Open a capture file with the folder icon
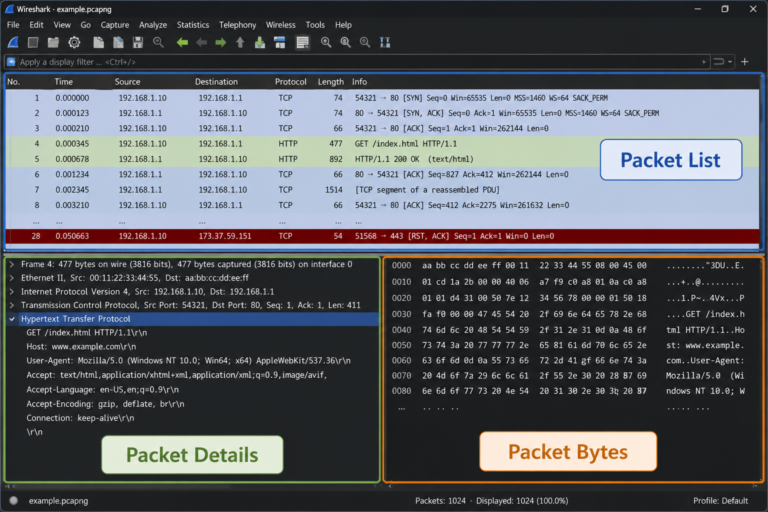 (53, 43)
